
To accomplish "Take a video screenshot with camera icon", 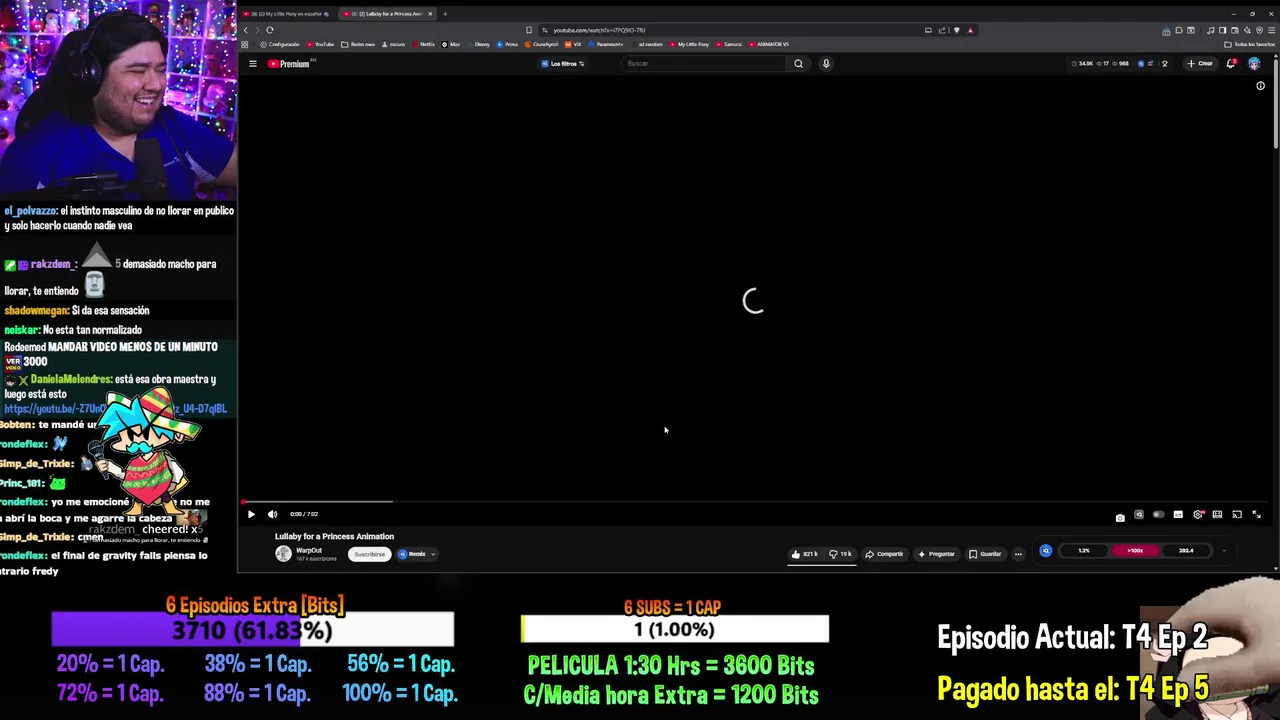I will [x=1120, y=518].
